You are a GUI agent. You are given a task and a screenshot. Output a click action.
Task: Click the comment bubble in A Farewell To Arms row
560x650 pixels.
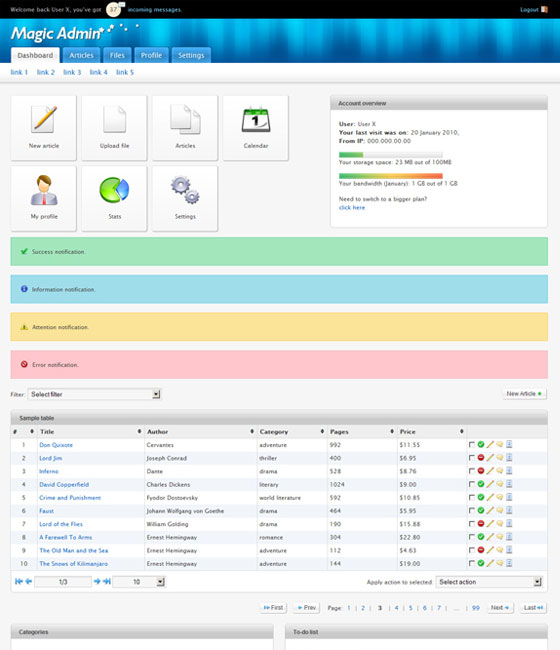(499, 537)
